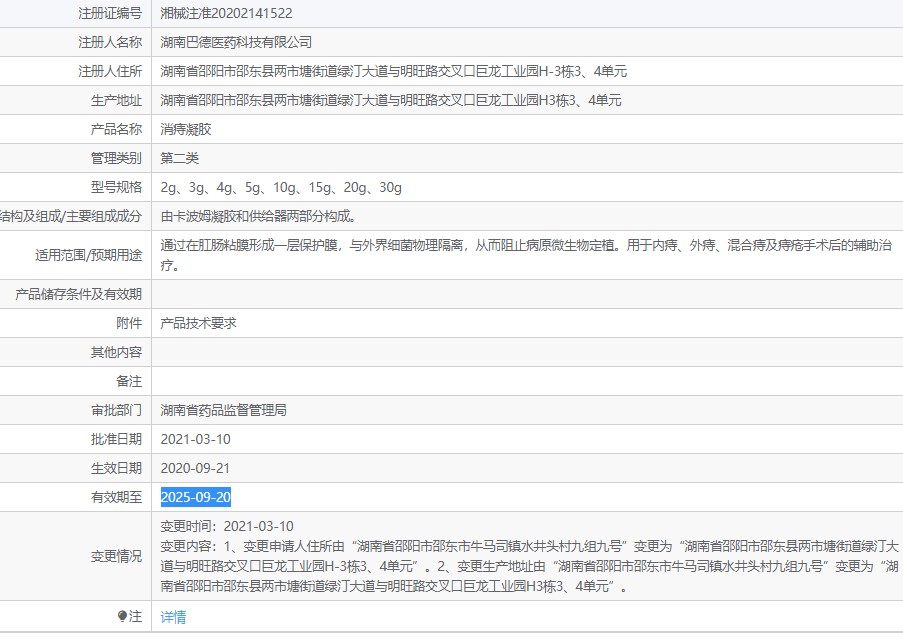The image size is (903, 643).
Task: Click product name 消痔凝胶
Action: point(186,129)
